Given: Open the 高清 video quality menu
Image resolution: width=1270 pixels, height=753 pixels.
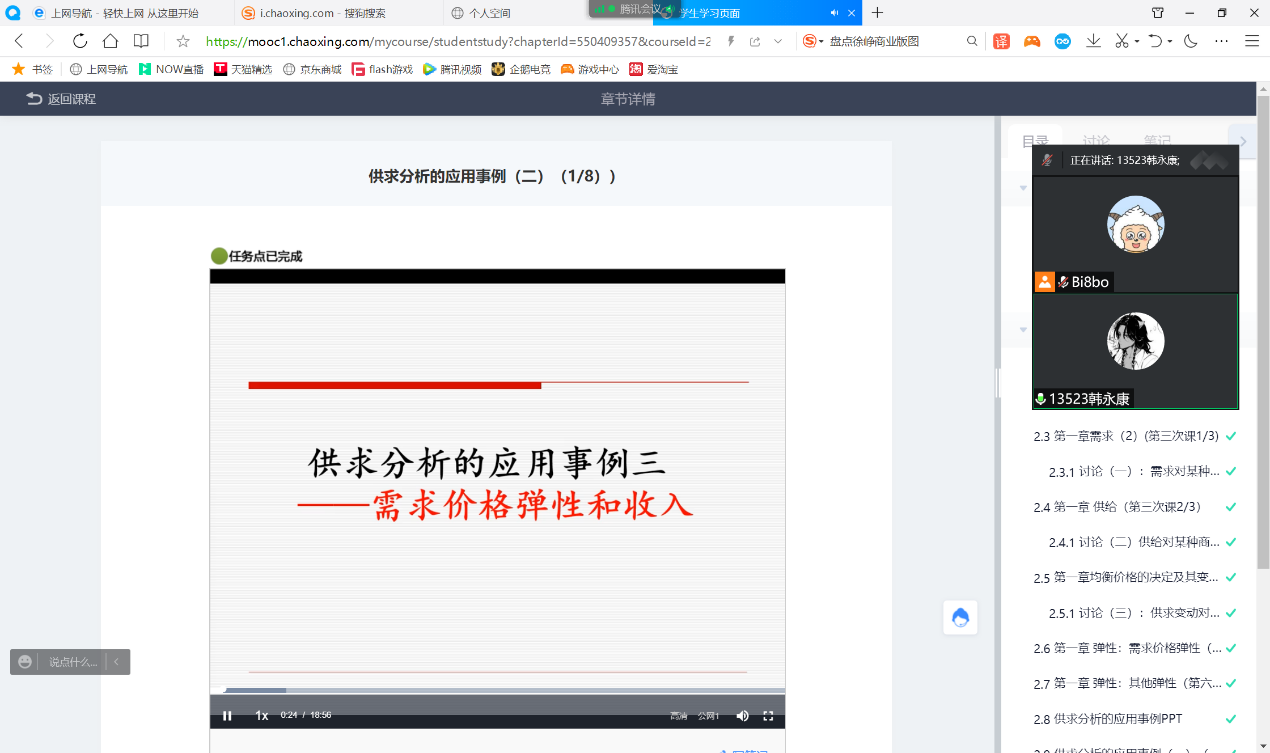Looking at the screenshot, I should [x=678, y=715].
